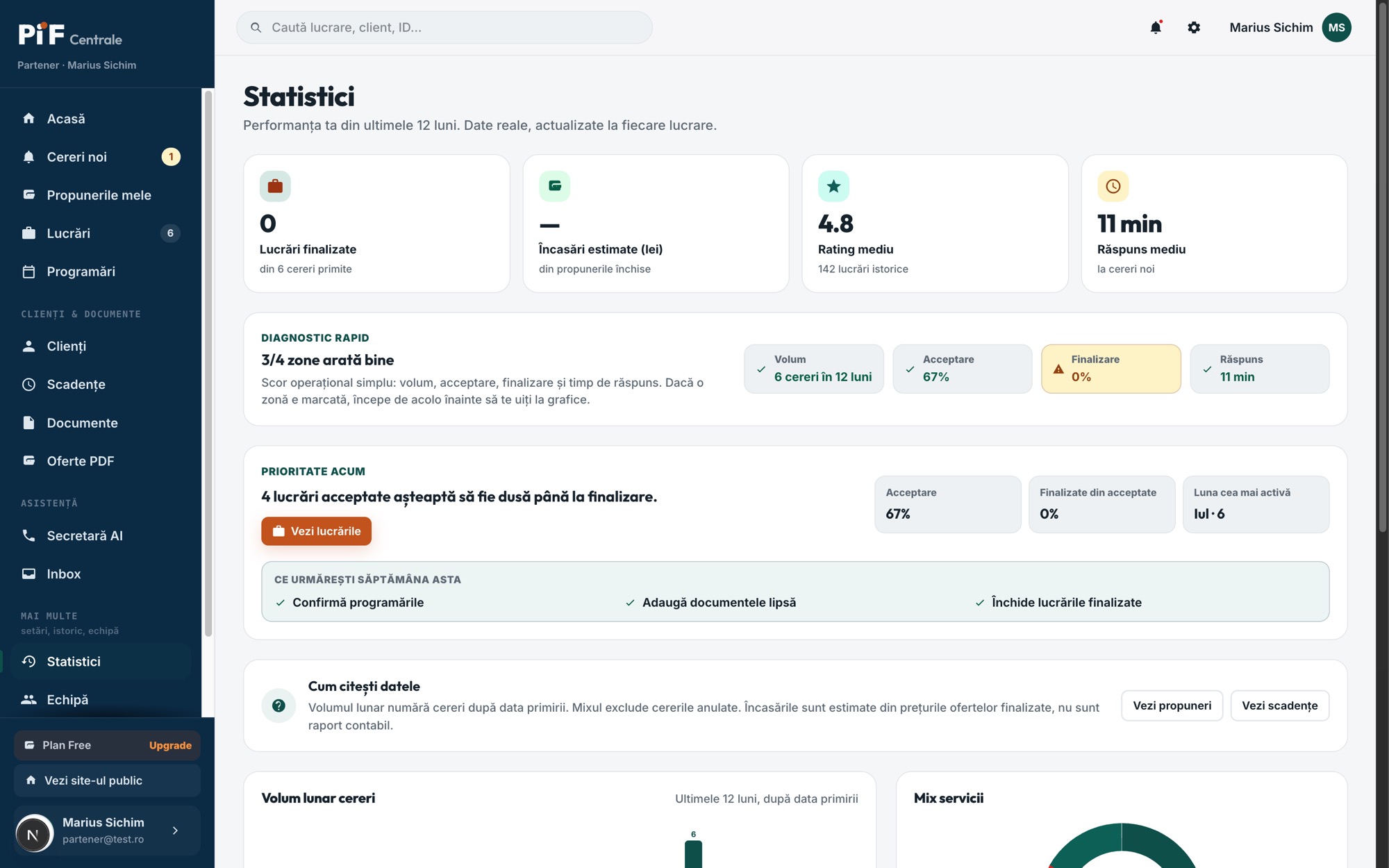
Task: Click the PiF Centrale logo
Action: 70,34
